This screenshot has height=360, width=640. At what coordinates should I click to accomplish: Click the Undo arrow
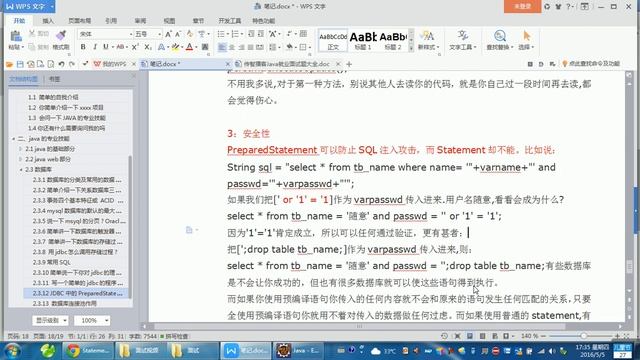[x=61, y=64]
